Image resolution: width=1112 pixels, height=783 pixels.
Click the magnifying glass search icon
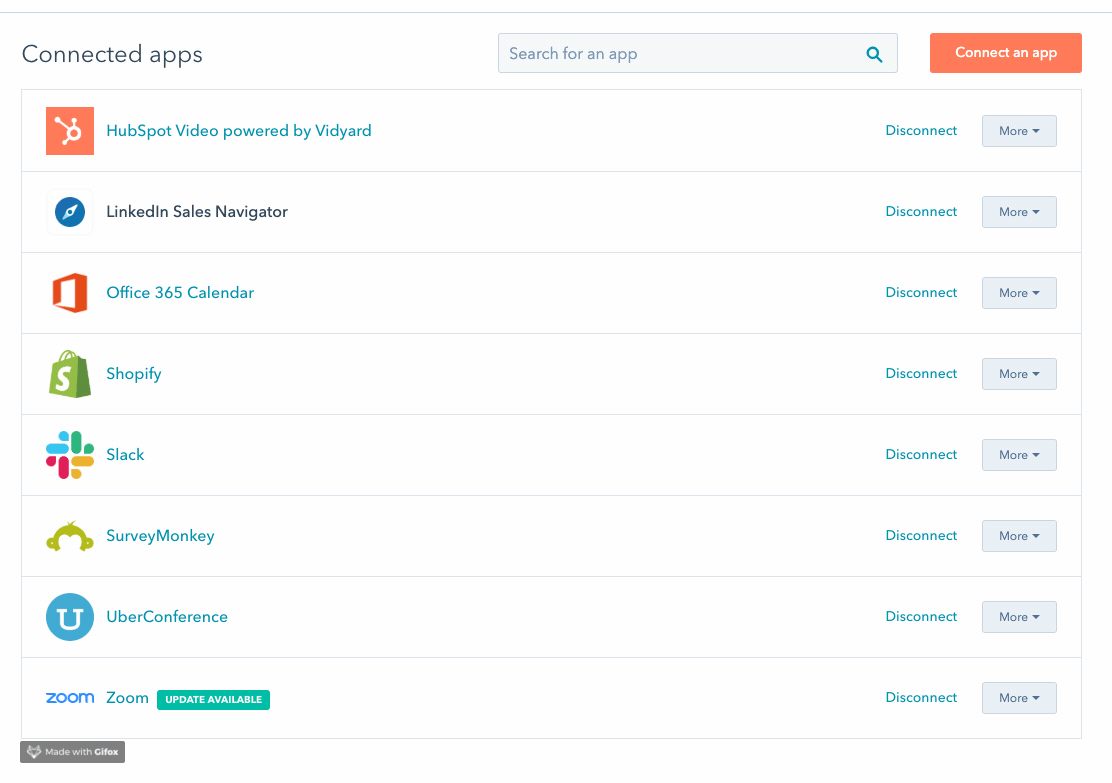point(874,54)
